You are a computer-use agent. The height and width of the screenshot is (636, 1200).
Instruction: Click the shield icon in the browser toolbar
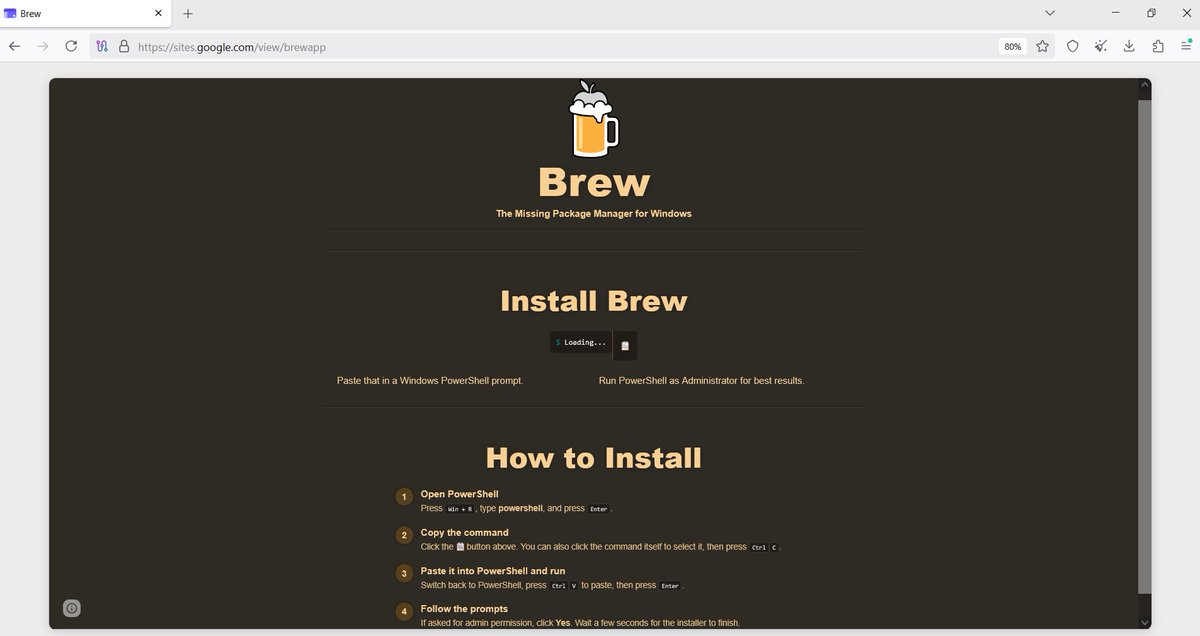1072,46
